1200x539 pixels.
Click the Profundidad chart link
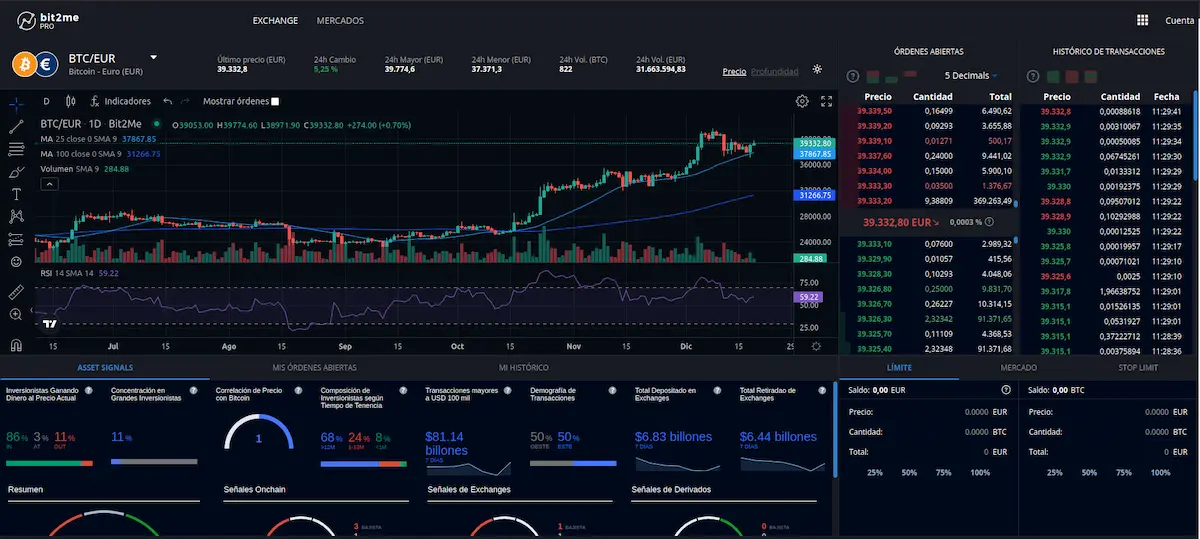point(774,72)
